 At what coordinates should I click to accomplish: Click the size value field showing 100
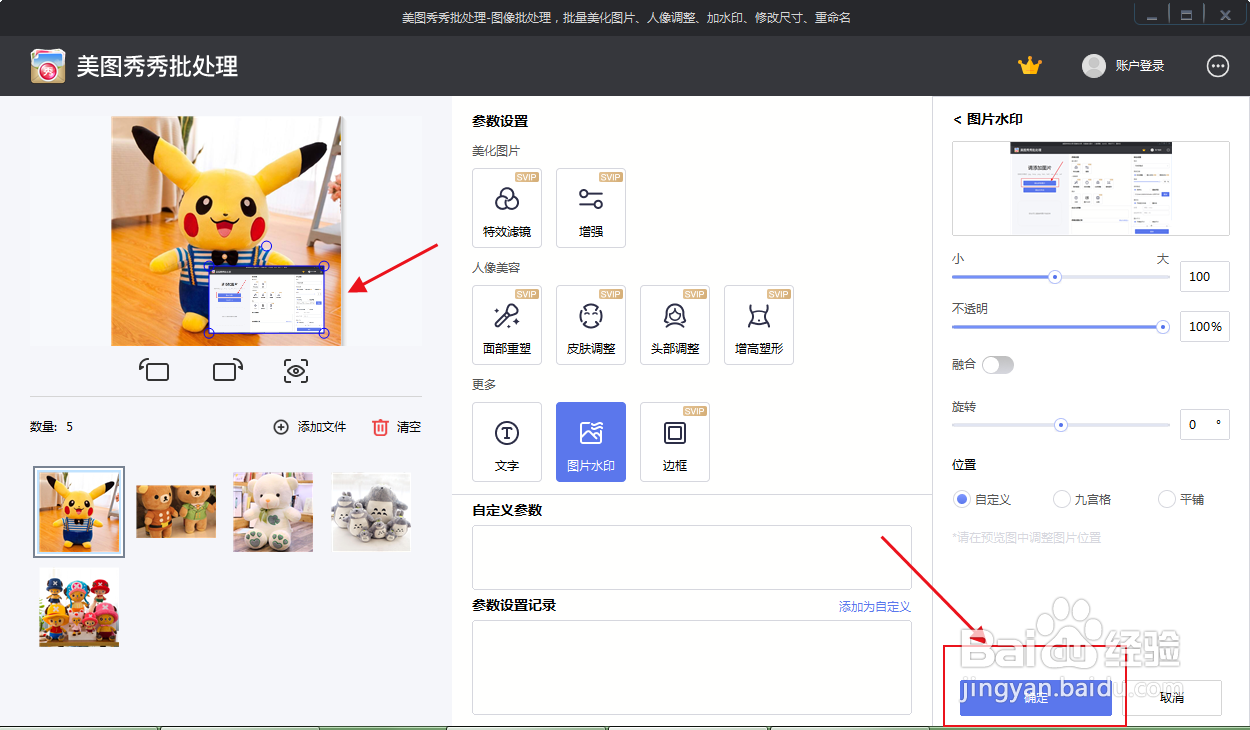point(1205,277)
